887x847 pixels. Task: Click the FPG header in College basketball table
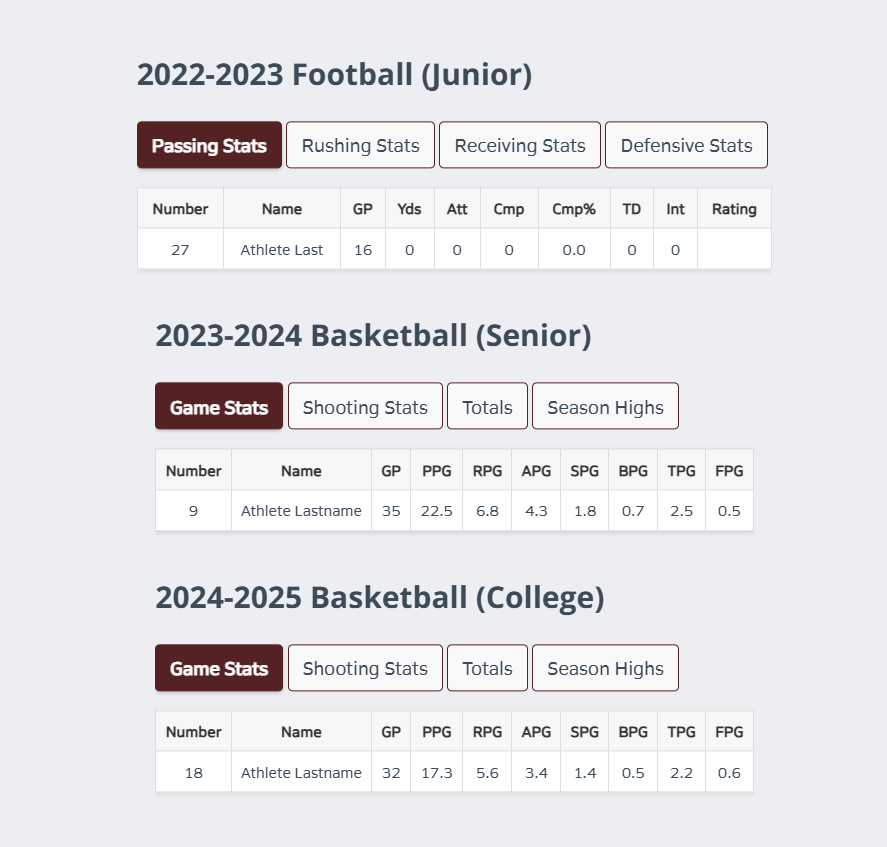click(x=729, y=732)
